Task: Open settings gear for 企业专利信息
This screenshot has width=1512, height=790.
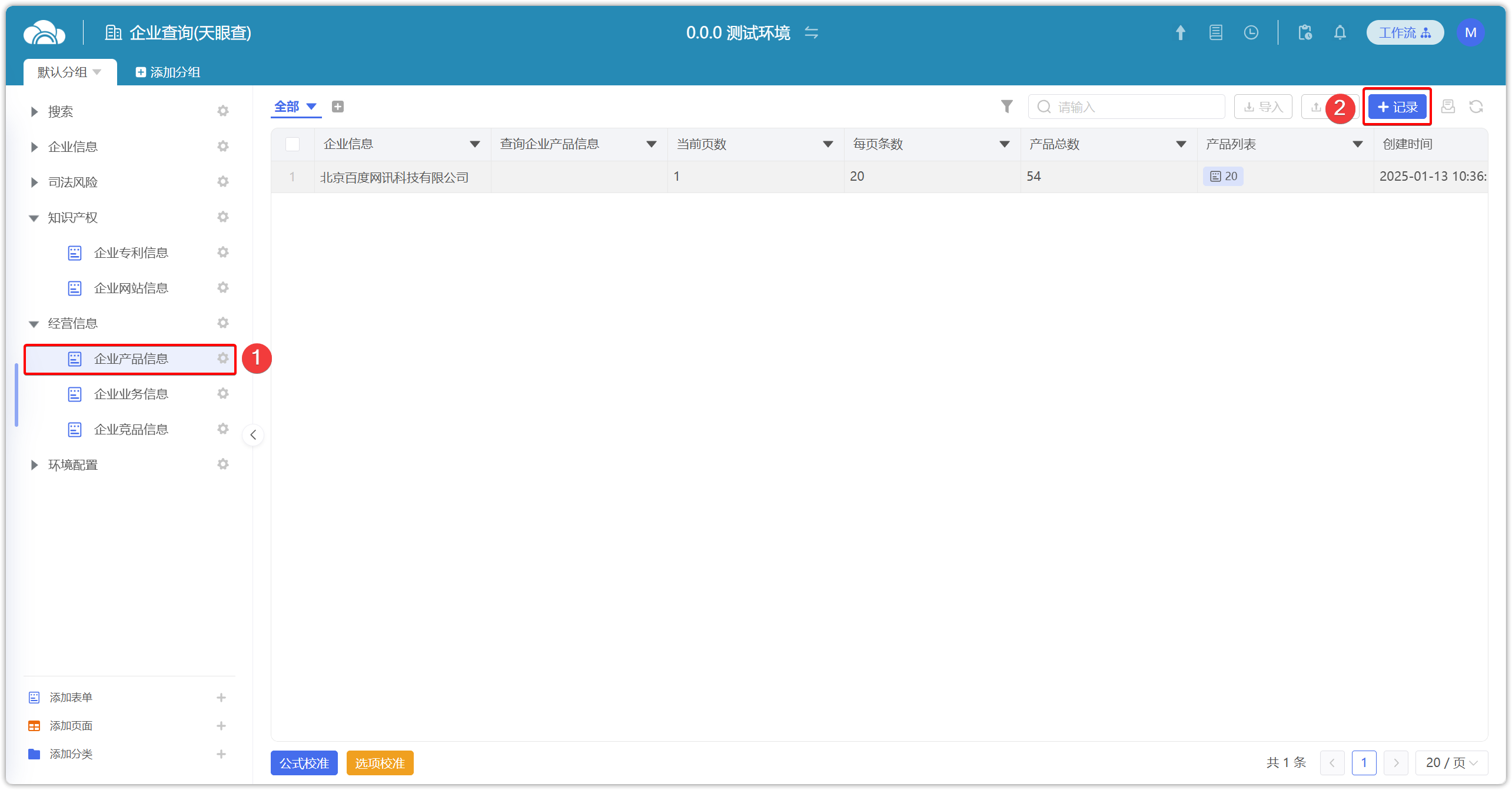Action: (x=222, y=253)
